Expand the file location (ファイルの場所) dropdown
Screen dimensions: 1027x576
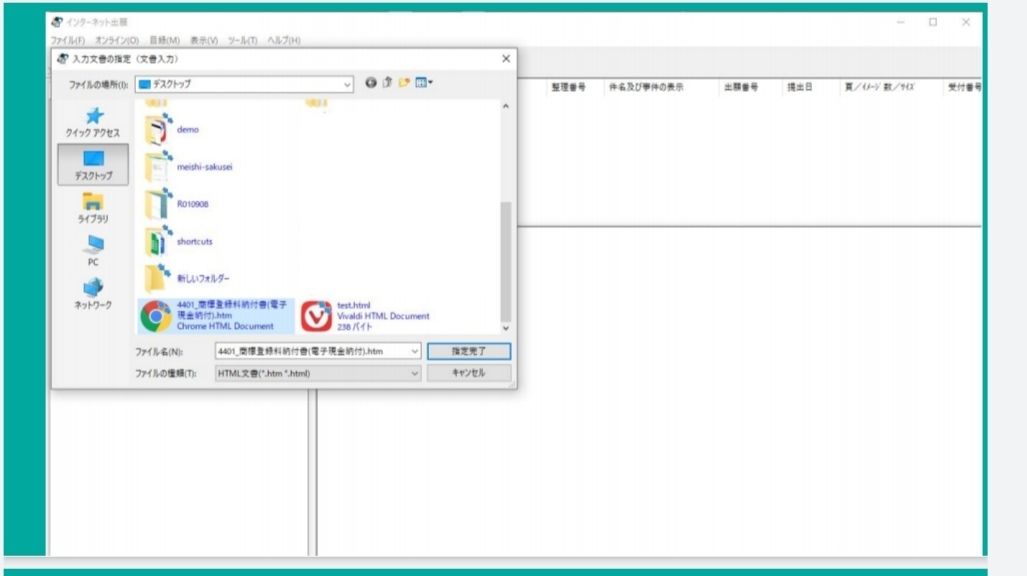click(x=347, y=84)
